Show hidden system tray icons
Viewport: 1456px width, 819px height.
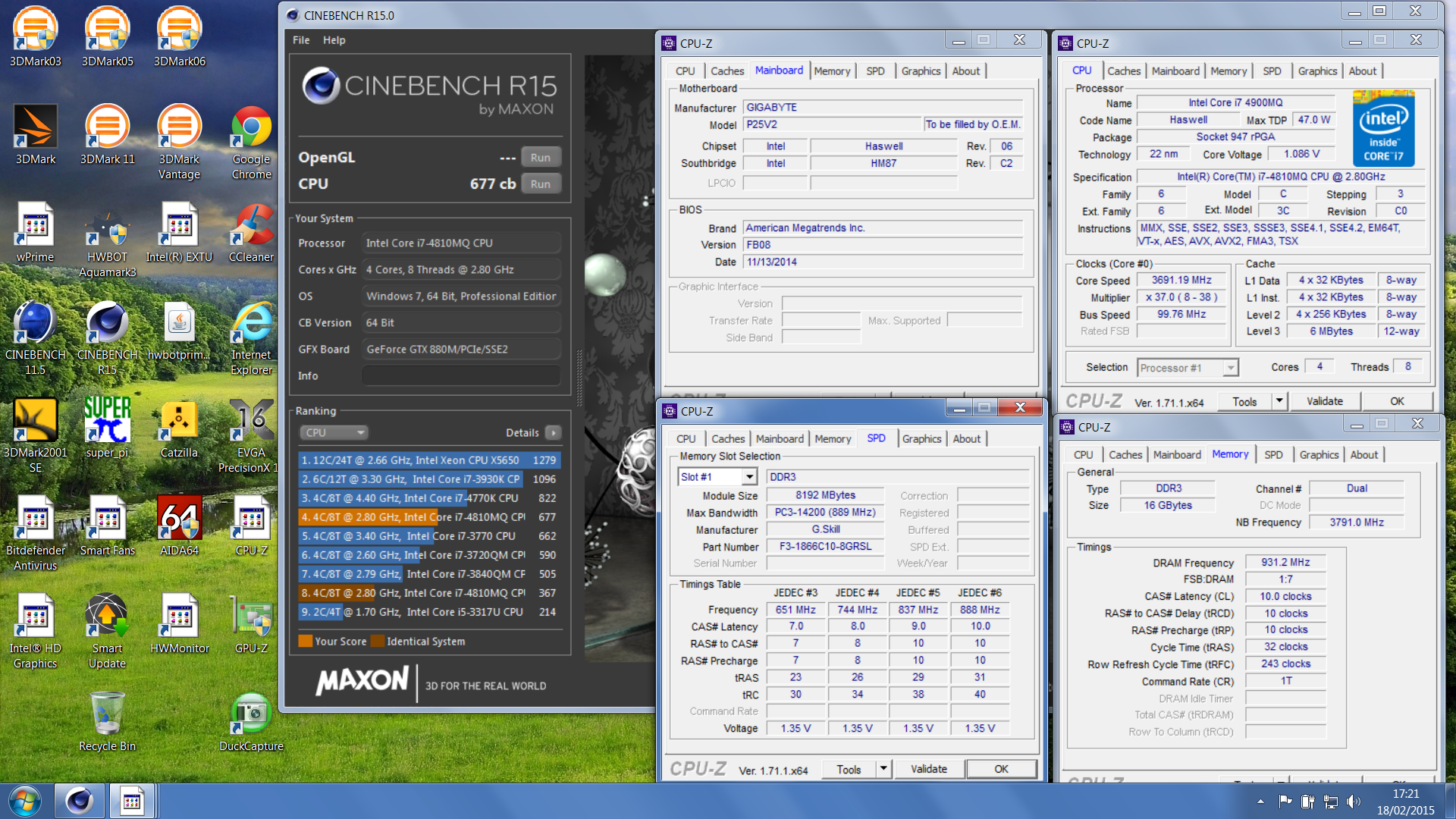[1260, 801]
